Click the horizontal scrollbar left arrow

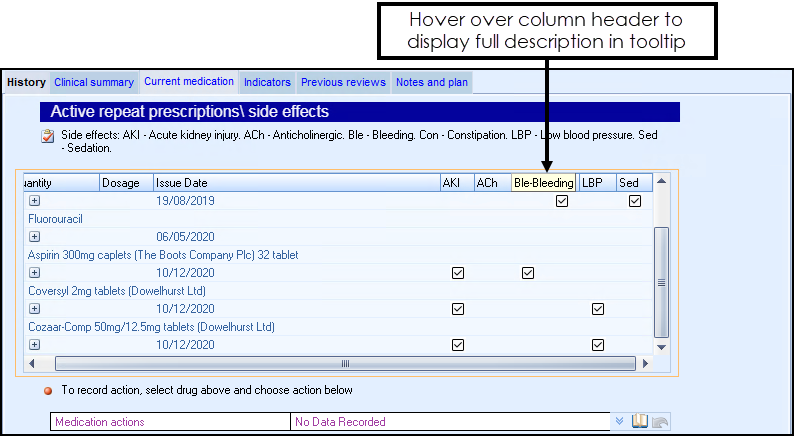coord(33,364)
